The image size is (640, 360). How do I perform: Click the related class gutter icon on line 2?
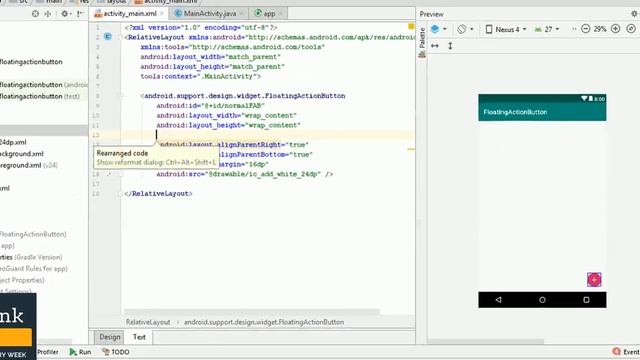[x=108, y=37]
